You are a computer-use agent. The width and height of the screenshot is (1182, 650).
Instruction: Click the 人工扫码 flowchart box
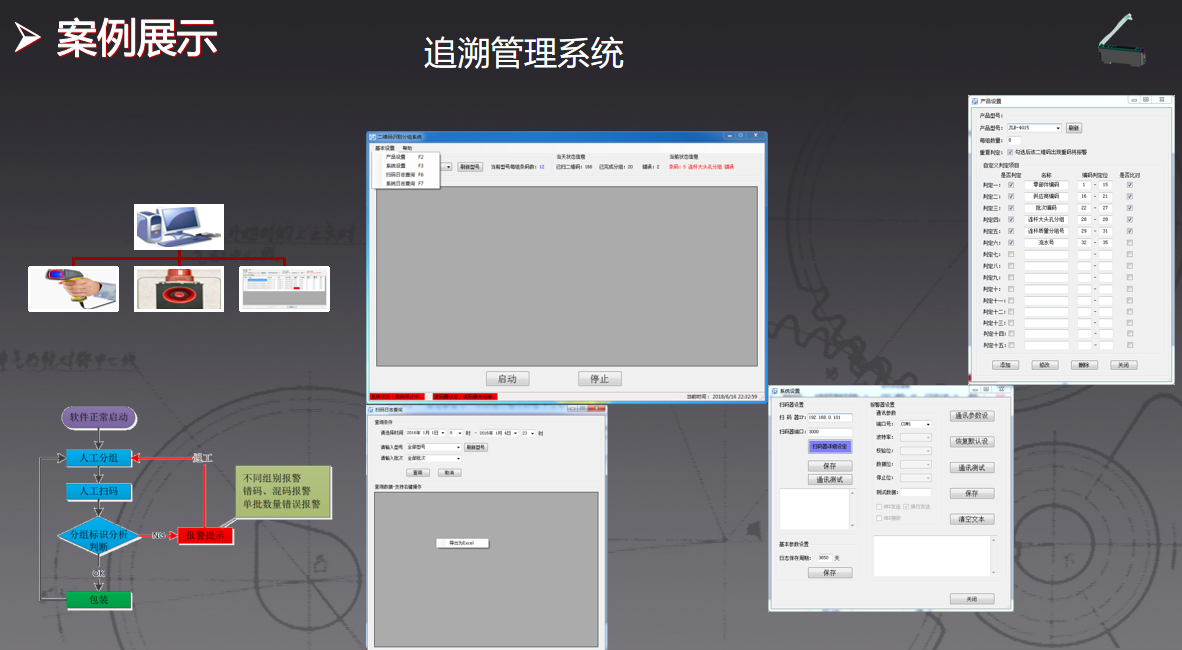[99, 491]
